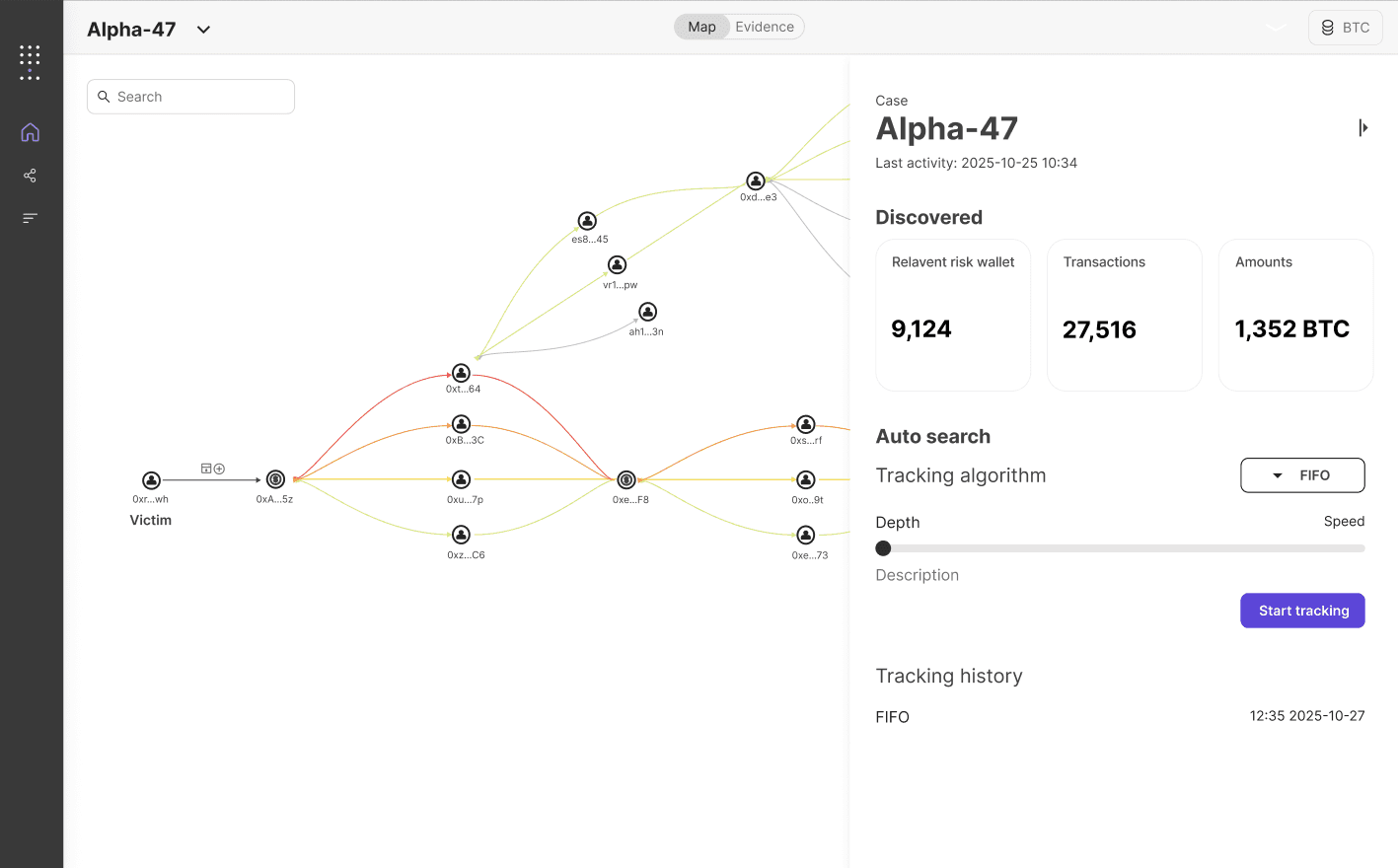
Task: Select the 0xA...5z coin node
Action: click(276, 479)
